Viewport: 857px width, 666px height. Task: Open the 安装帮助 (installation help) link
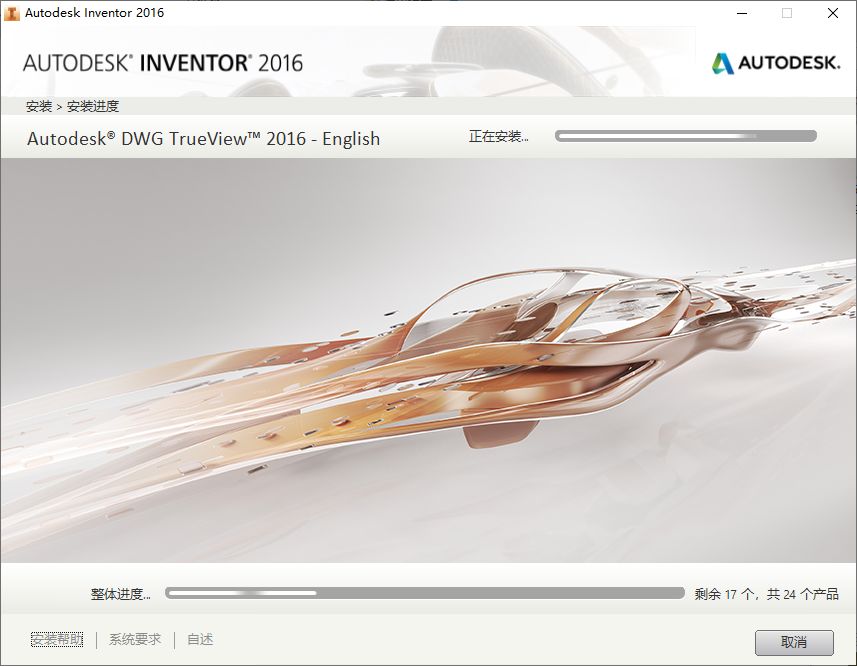(57, 639)
